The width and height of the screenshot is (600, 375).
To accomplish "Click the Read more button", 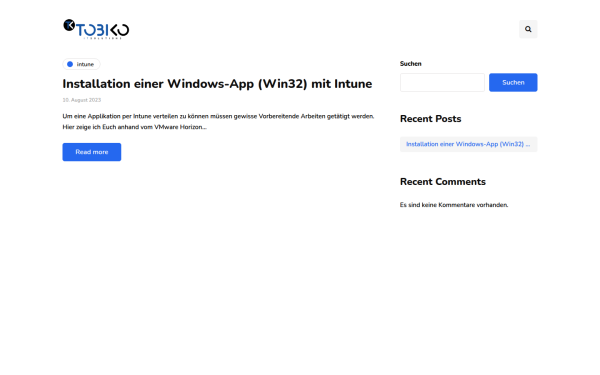I will (92, 152).
